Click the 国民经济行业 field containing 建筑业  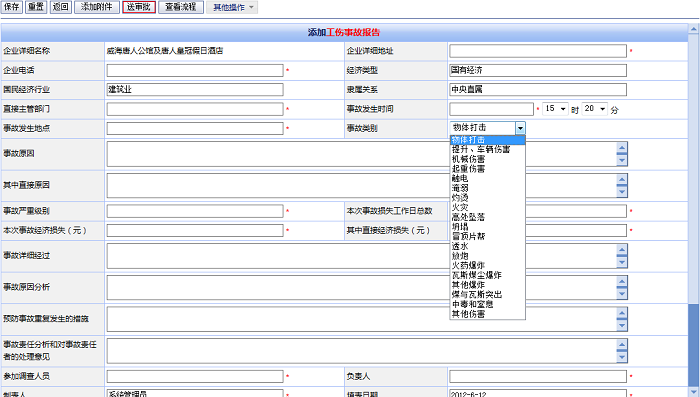[195, 89]
